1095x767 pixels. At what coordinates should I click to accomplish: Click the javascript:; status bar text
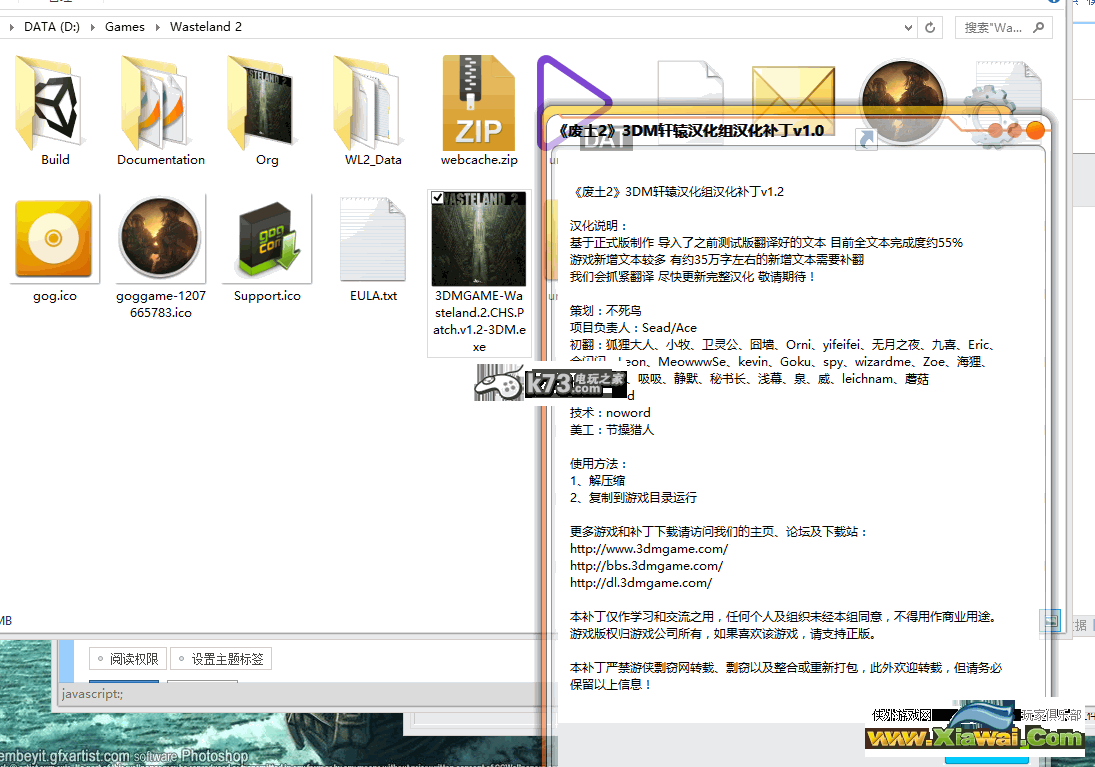point(92,694)
